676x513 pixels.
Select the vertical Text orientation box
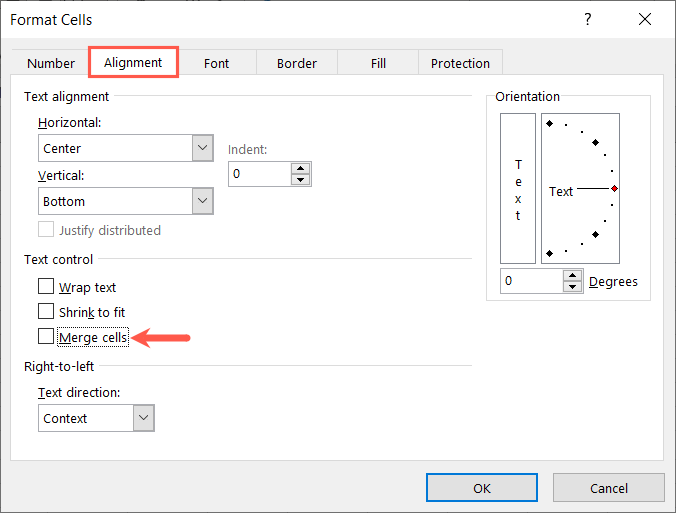click(x=518, y=189)
